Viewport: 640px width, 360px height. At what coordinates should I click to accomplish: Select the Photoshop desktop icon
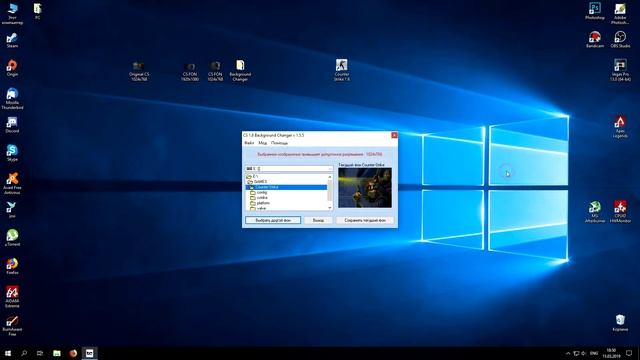pyautogui.click(x=595, y=11)
